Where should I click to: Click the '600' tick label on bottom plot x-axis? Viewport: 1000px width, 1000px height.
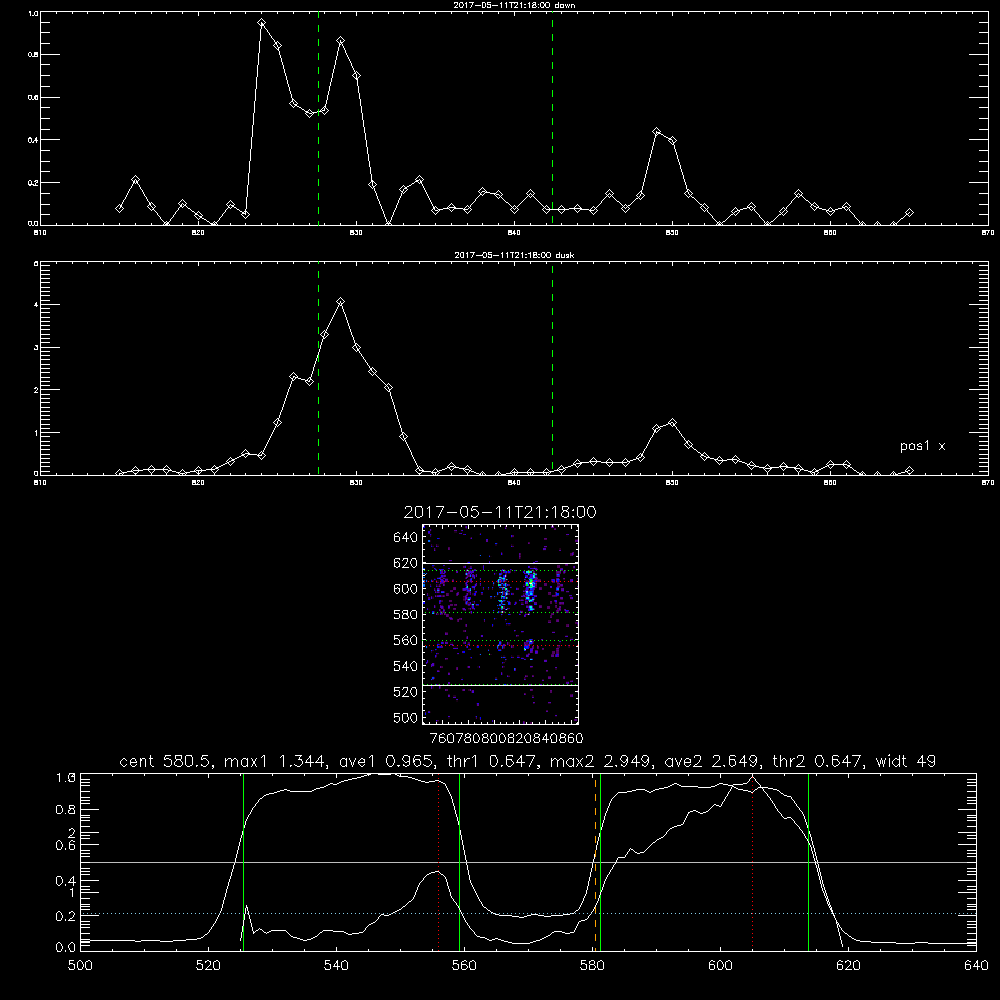[x=720, y=966]
